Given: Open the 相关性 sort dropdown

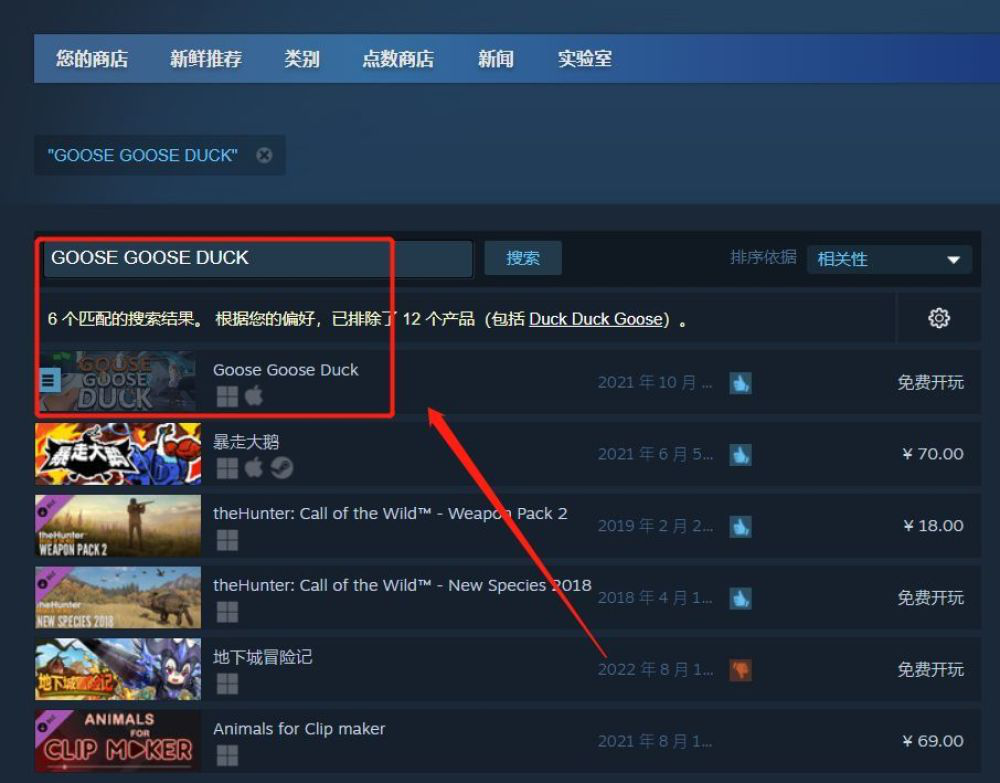Looking at the screenshot, I should tap(889, 260).
